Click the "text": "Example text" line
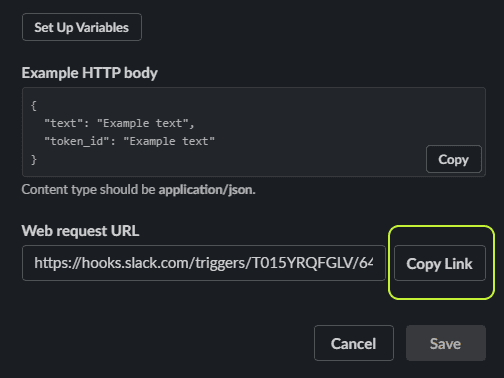 point(119,123)
